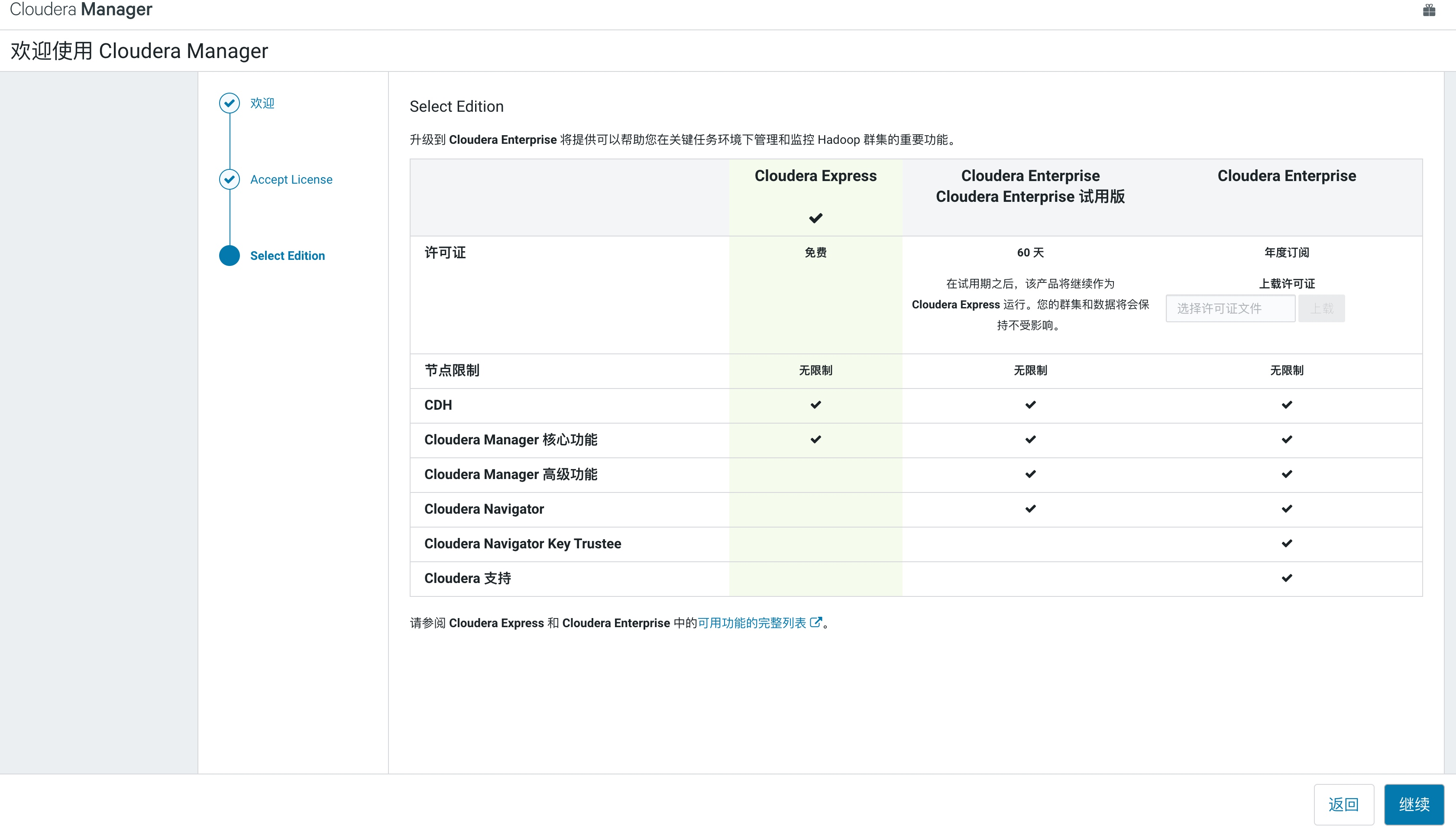Click 高级功能 checkmark in Cloudera Enterprise column
Image resolution: width=1456 pixels, height=829 pixels.
click(1286, 474)
